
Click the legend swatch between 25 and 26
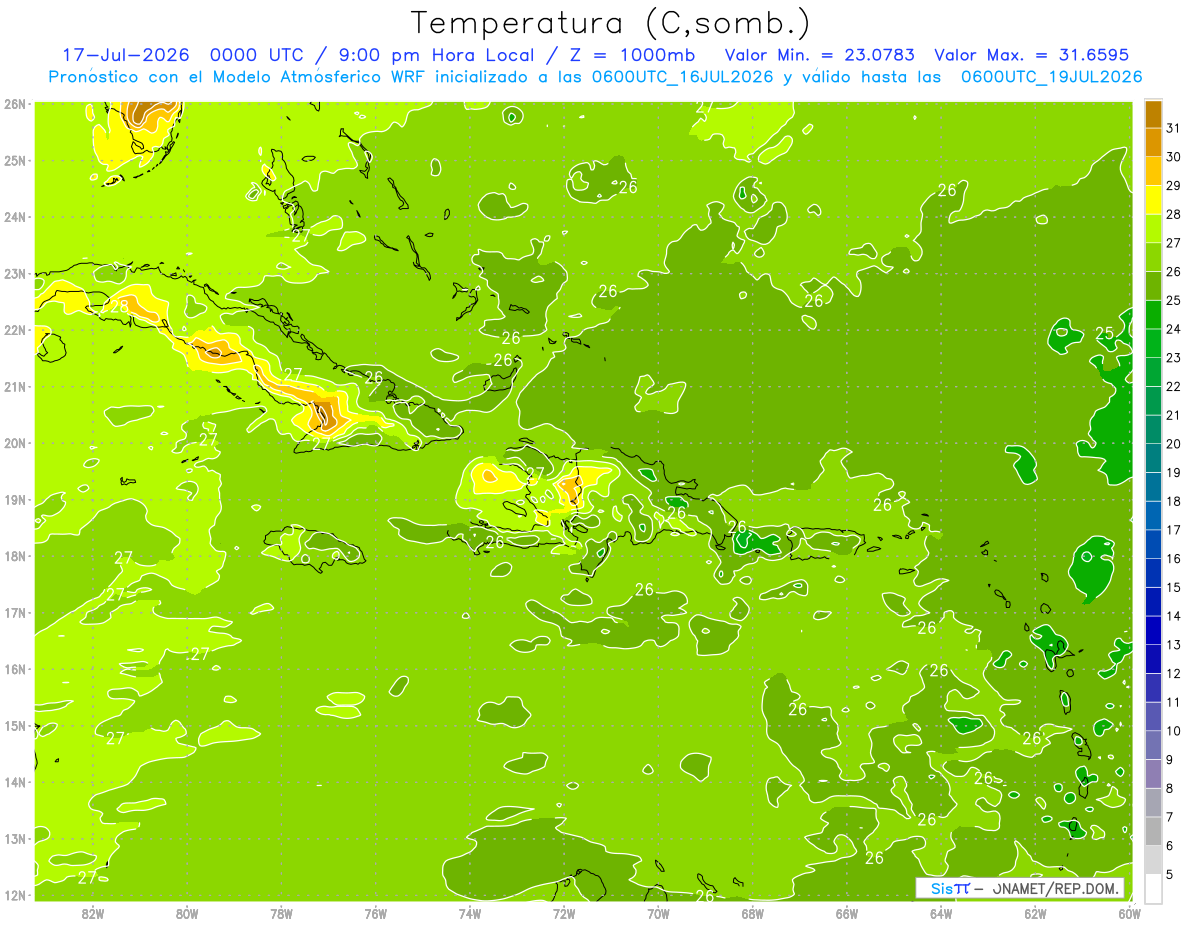pyautogui.click(x=1153, y=286)
